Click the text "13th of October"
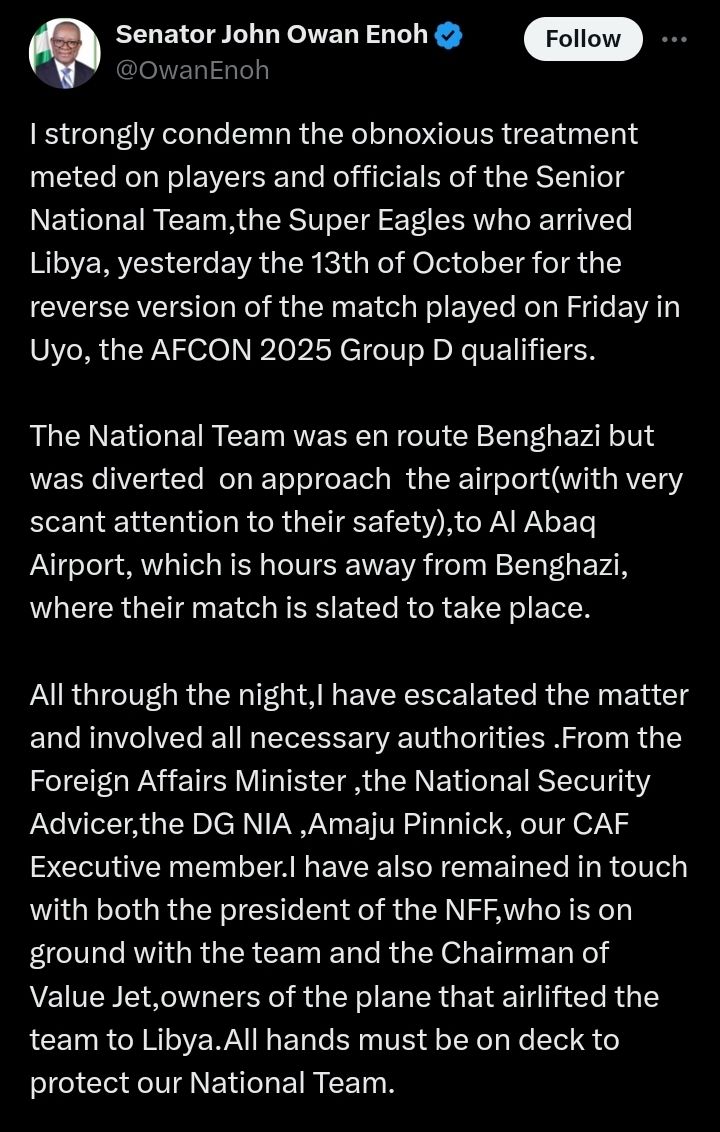Screen dimensions: 720x1132 pyautogui.click(x=422, y=263)
